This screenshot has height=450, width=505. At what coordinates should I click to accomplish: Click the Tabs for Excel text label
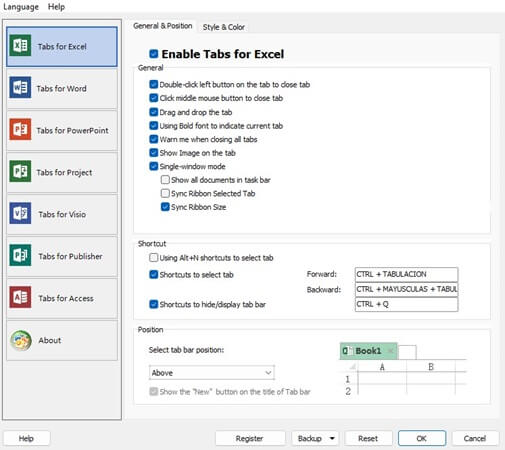tap(62, 47)
